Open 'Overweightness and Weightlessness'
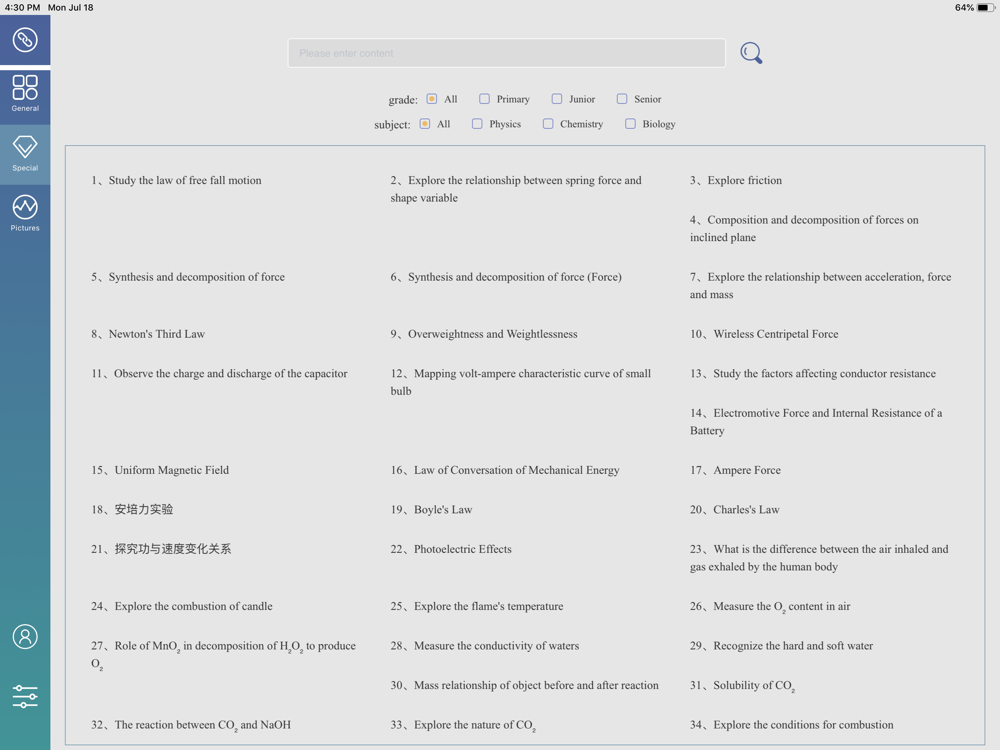Screen dimensions: 1000x750 point(484,334)
